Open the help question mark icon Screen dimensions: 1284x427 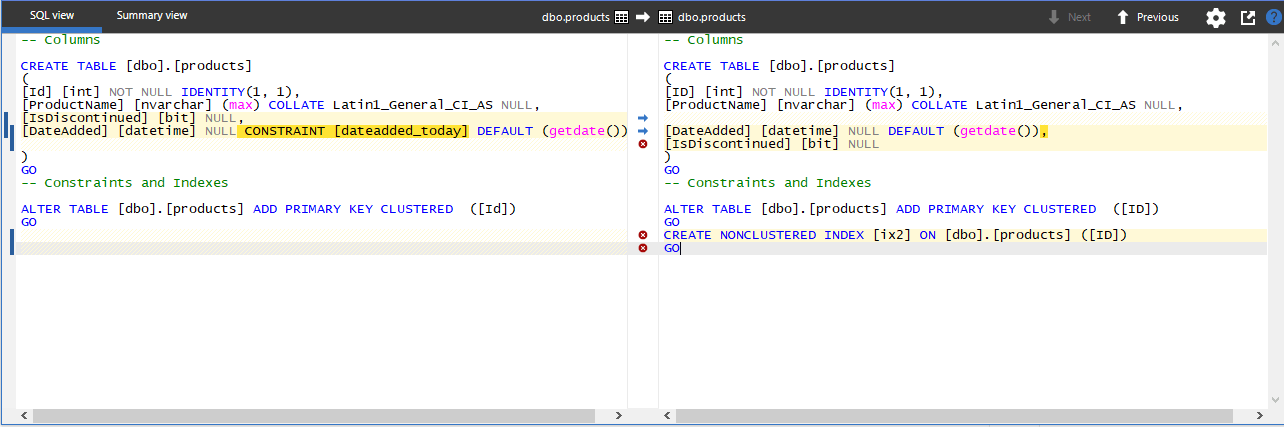[x=1273, y=17]
